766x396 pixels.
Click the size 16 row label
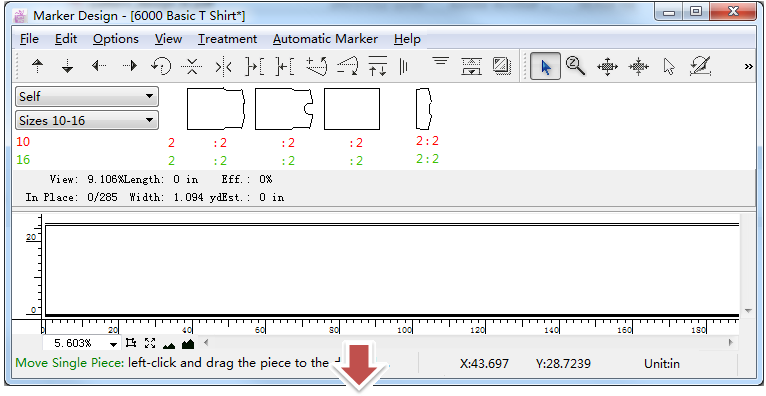tap(23, 160)
